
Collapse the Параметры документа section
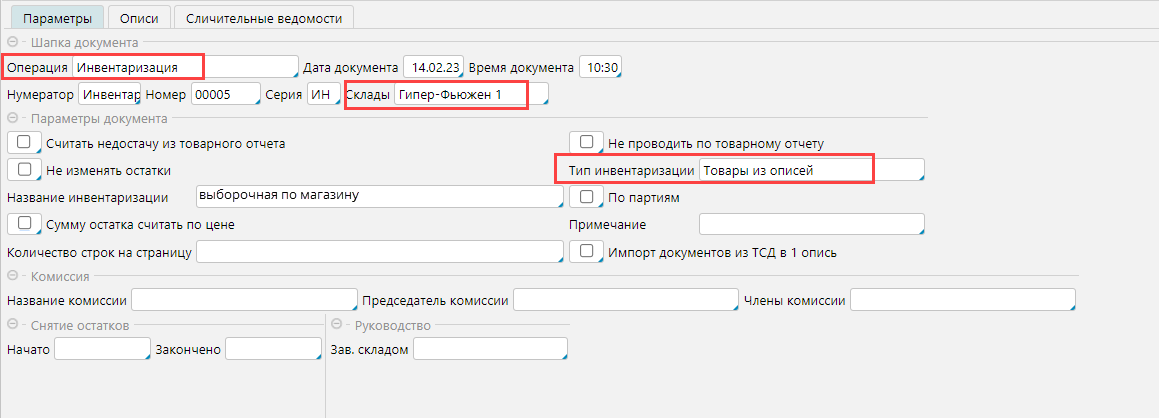[x=12, y=119]
